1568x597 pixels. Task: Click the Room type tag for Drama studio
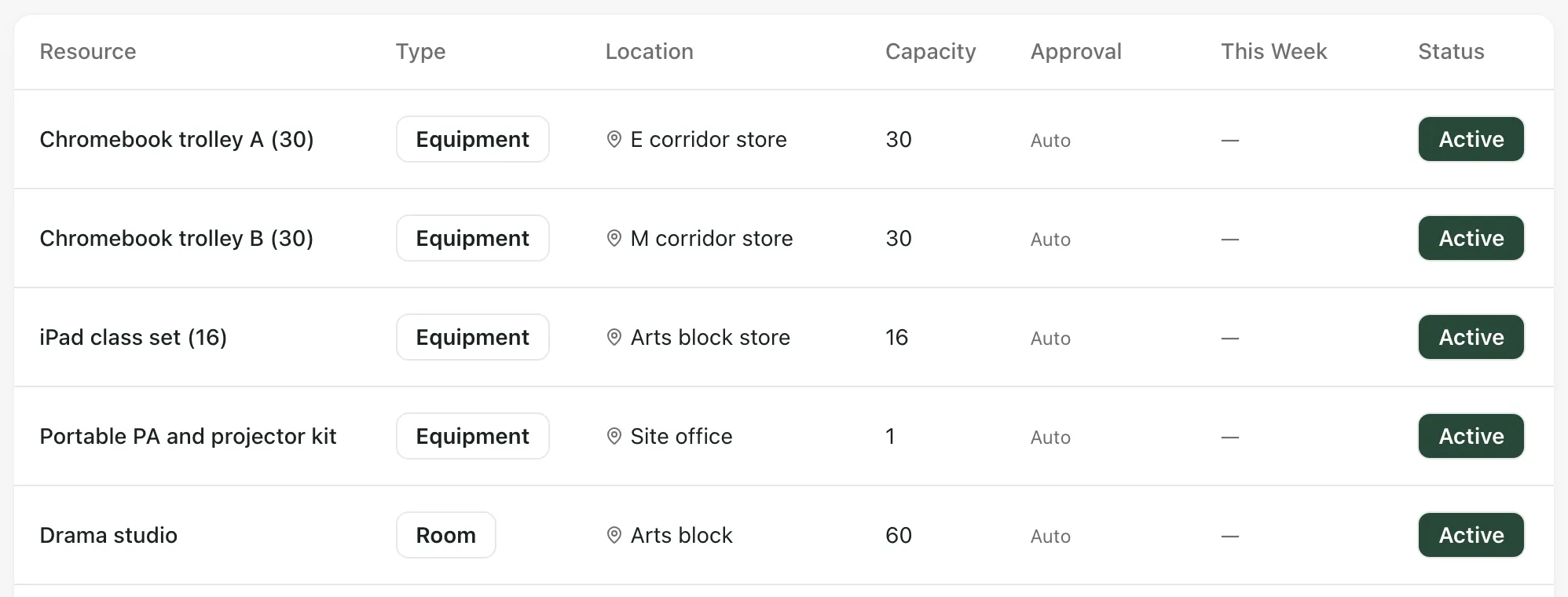(445, 535)
